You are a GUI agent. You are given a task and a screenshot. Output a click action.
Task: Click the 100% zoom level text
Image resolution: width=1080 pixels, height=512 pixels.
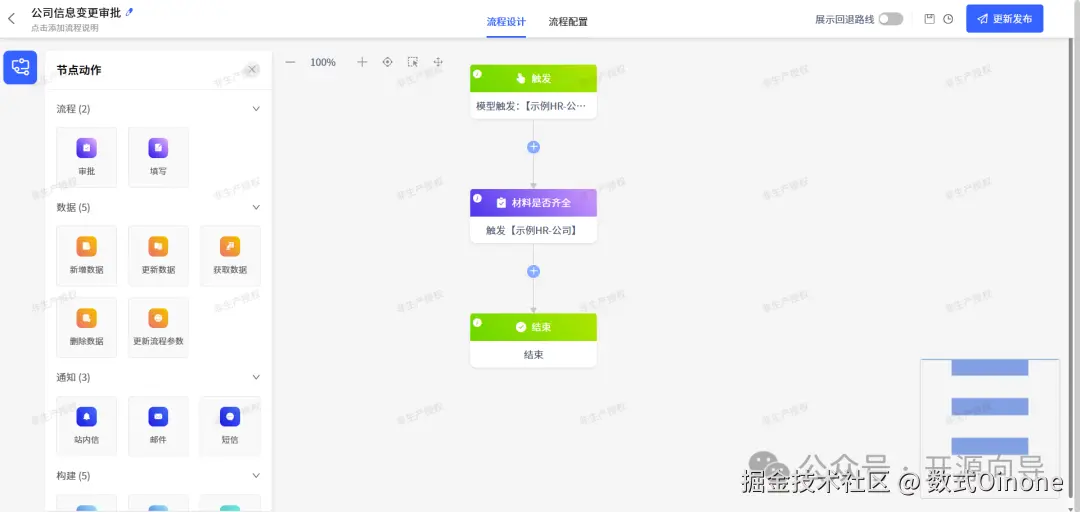tap(323, 62)
